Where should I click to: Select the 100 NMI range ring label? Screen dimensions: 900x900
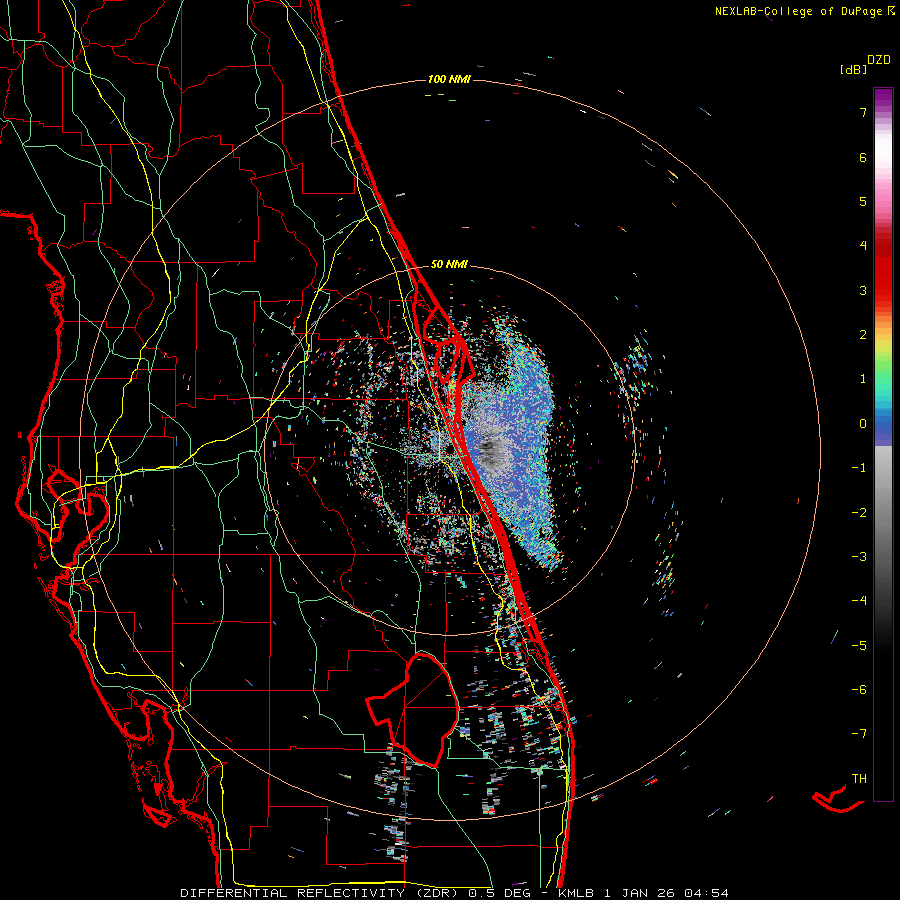[x=449, y=79]
